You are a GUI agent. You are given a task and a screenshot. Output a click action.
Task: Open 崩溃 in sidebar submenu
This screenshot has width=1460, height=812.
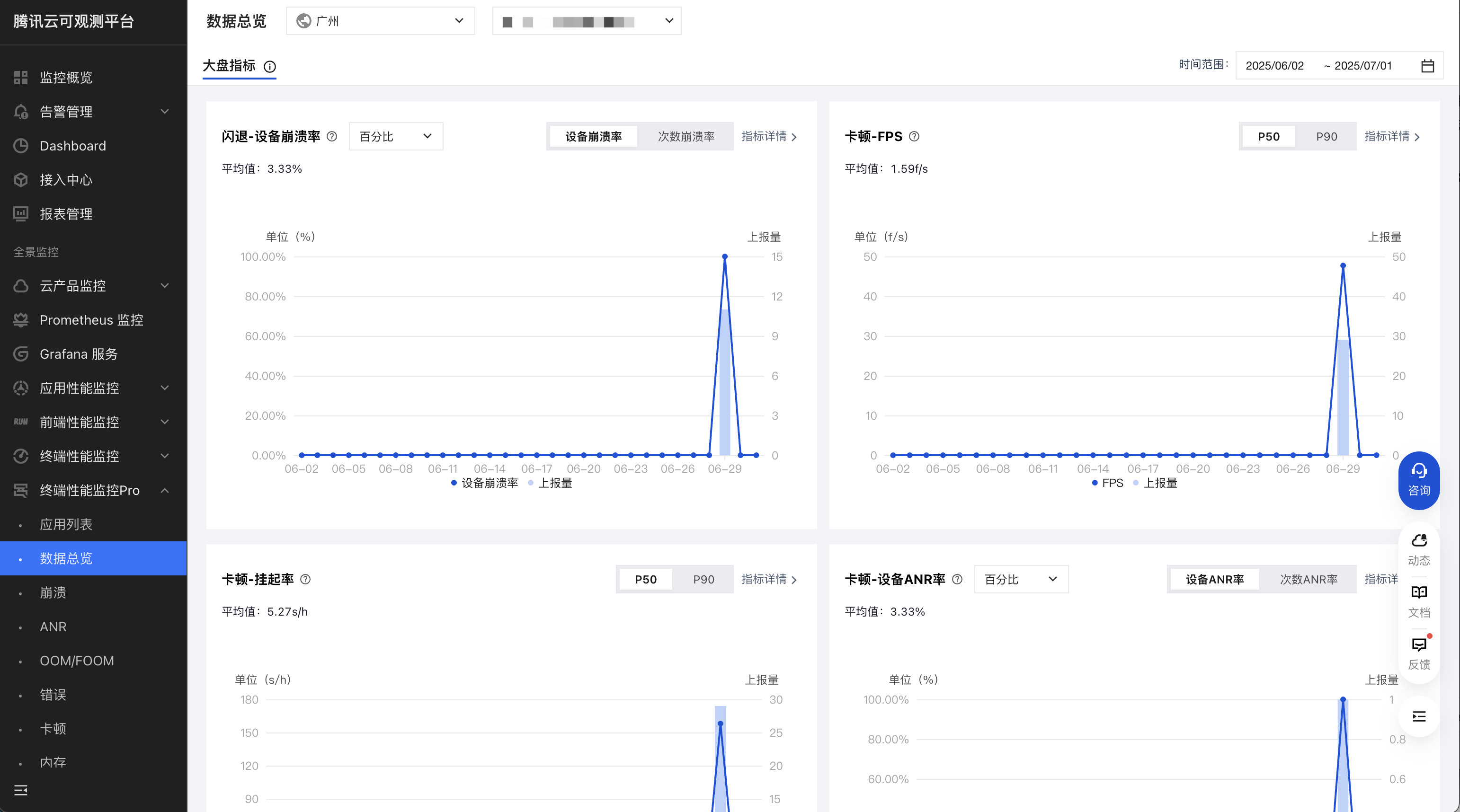pos(53,593)
